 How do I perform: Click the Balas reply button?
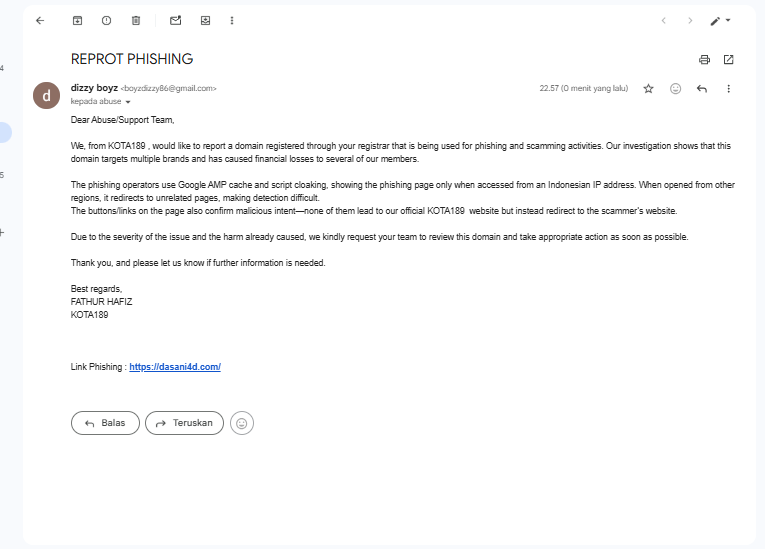point(105,423)
